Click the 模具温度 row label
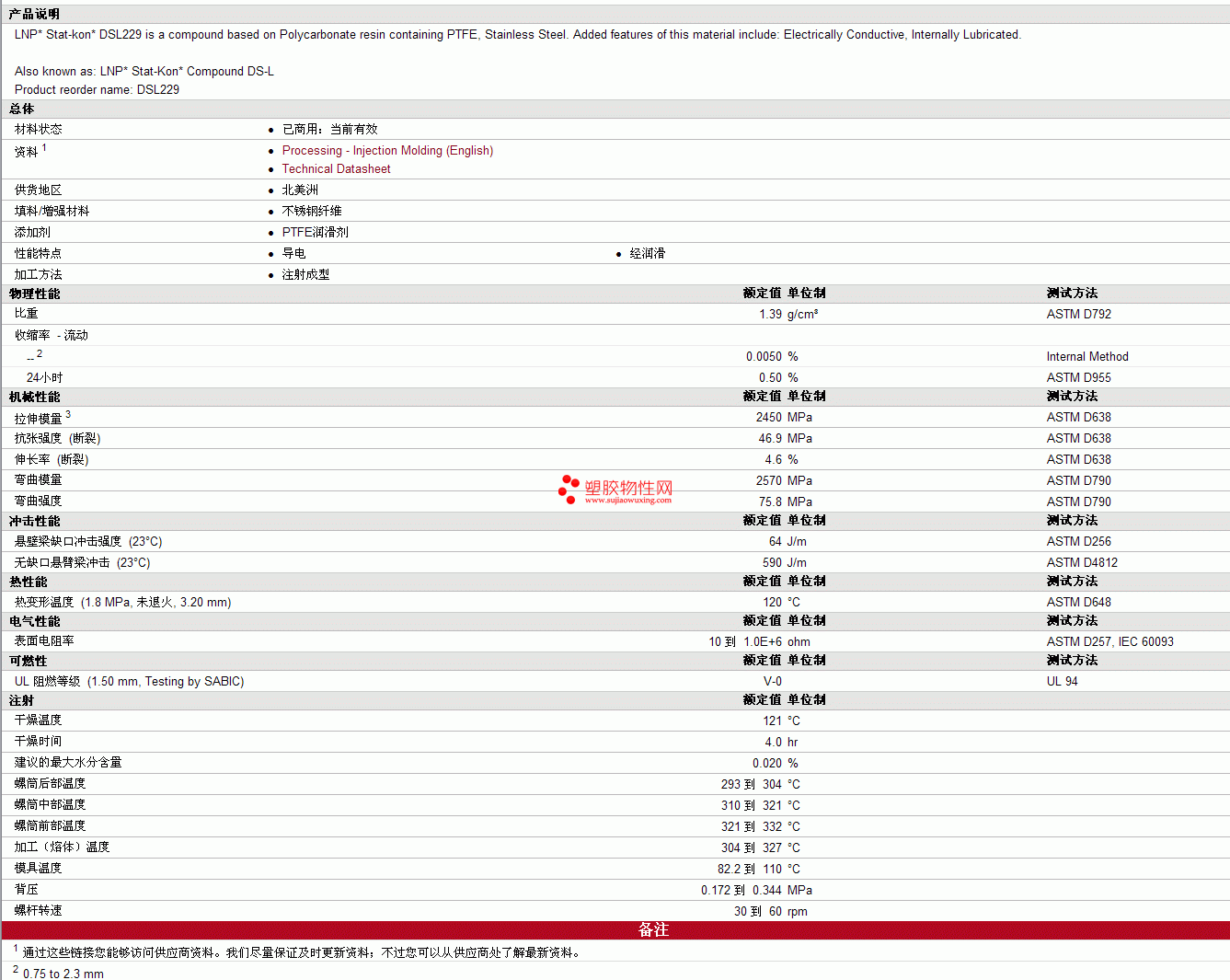The image size is (1230, 980). 38,869
